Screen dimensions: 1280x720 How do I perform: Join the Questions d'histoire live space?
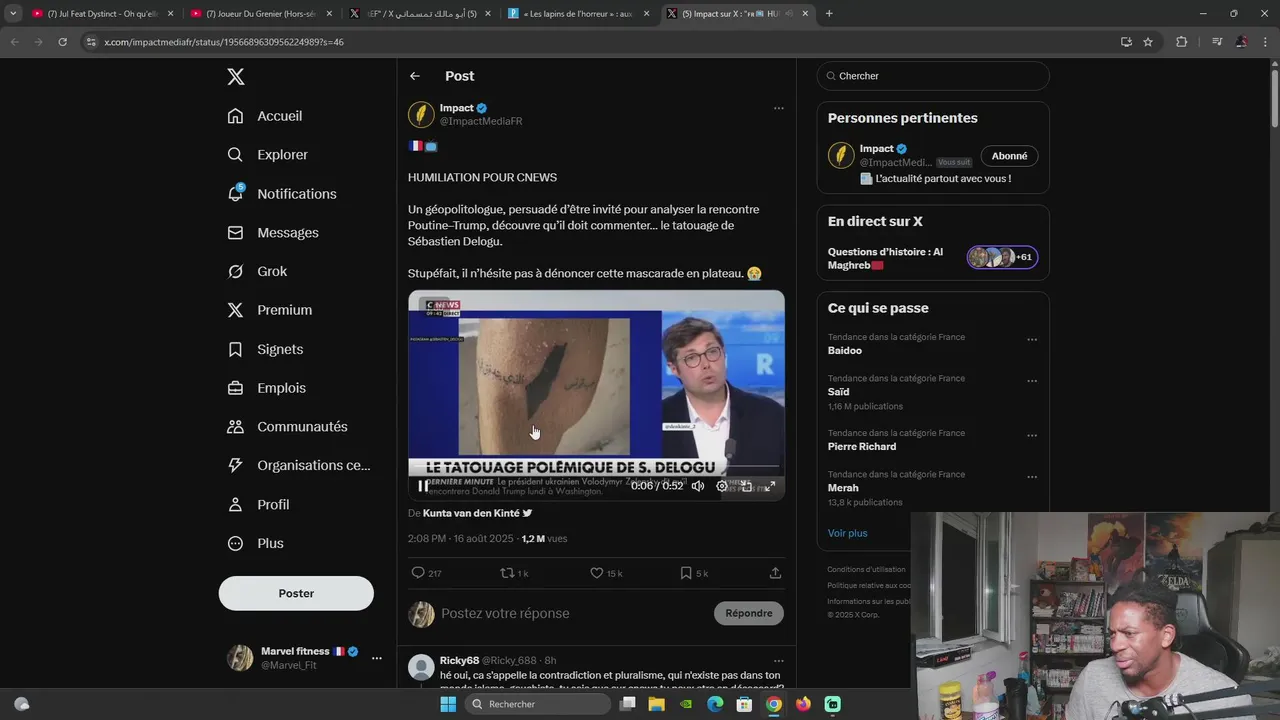(933, 258)
